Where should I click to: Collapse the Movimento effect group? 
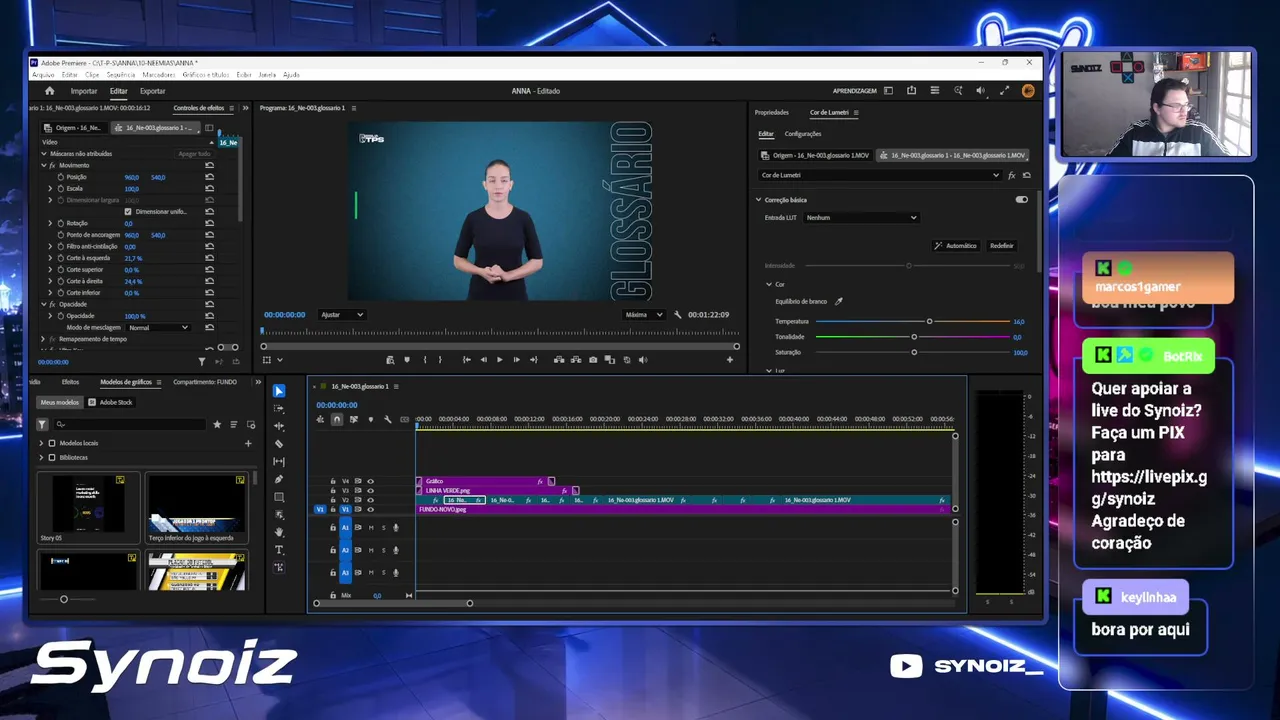44,165
